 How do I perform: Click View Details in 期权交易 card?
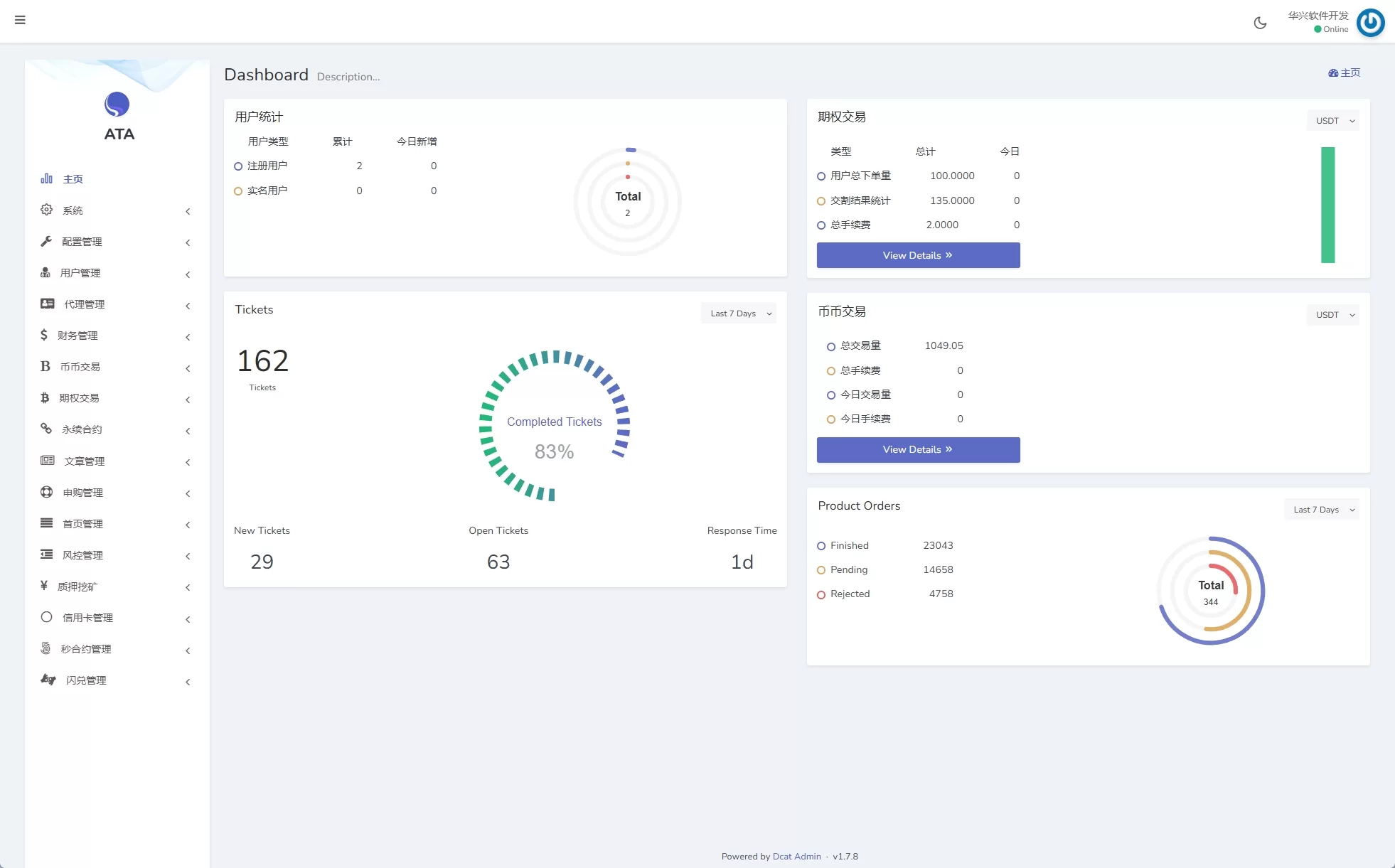click(x=918, y=255)
